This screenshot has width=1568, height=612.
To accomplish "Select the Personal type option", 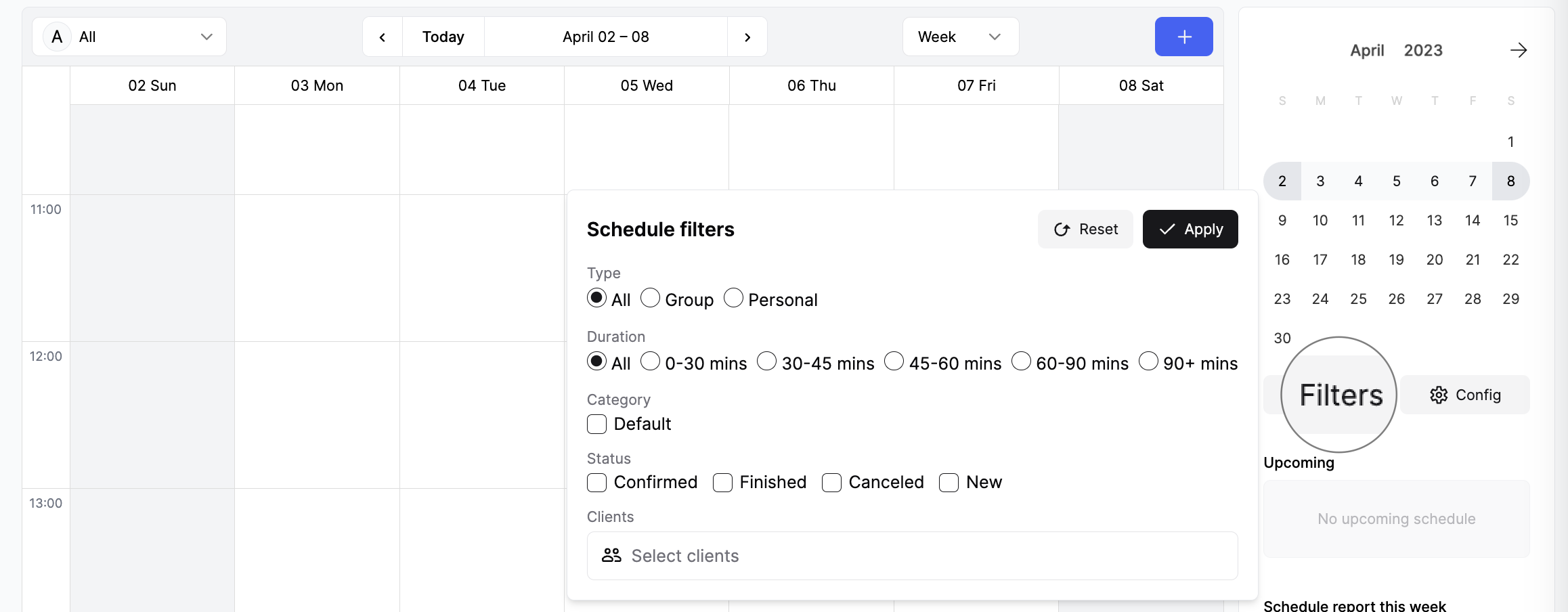I will point(733,298).
